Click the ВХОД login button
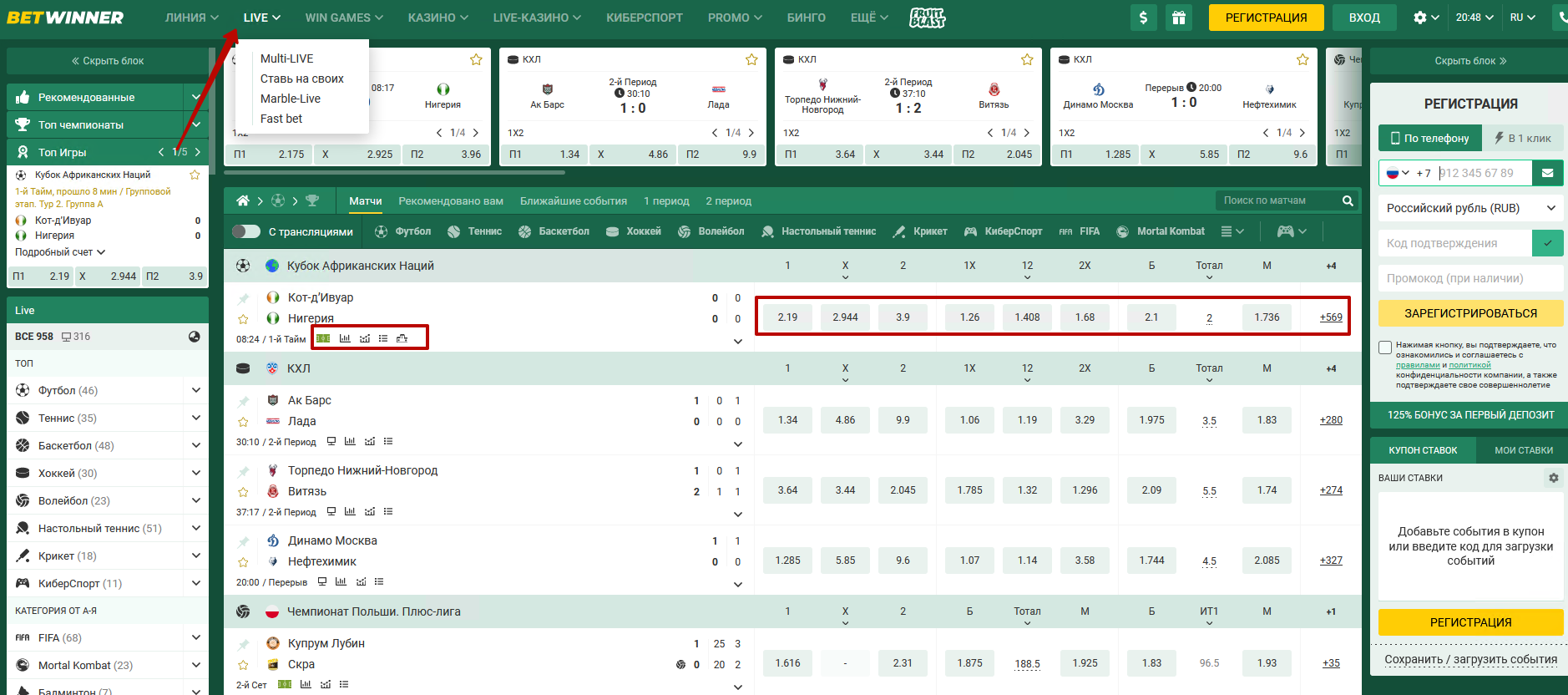Screen dimensions: 1568x695 pos(1364,18)
